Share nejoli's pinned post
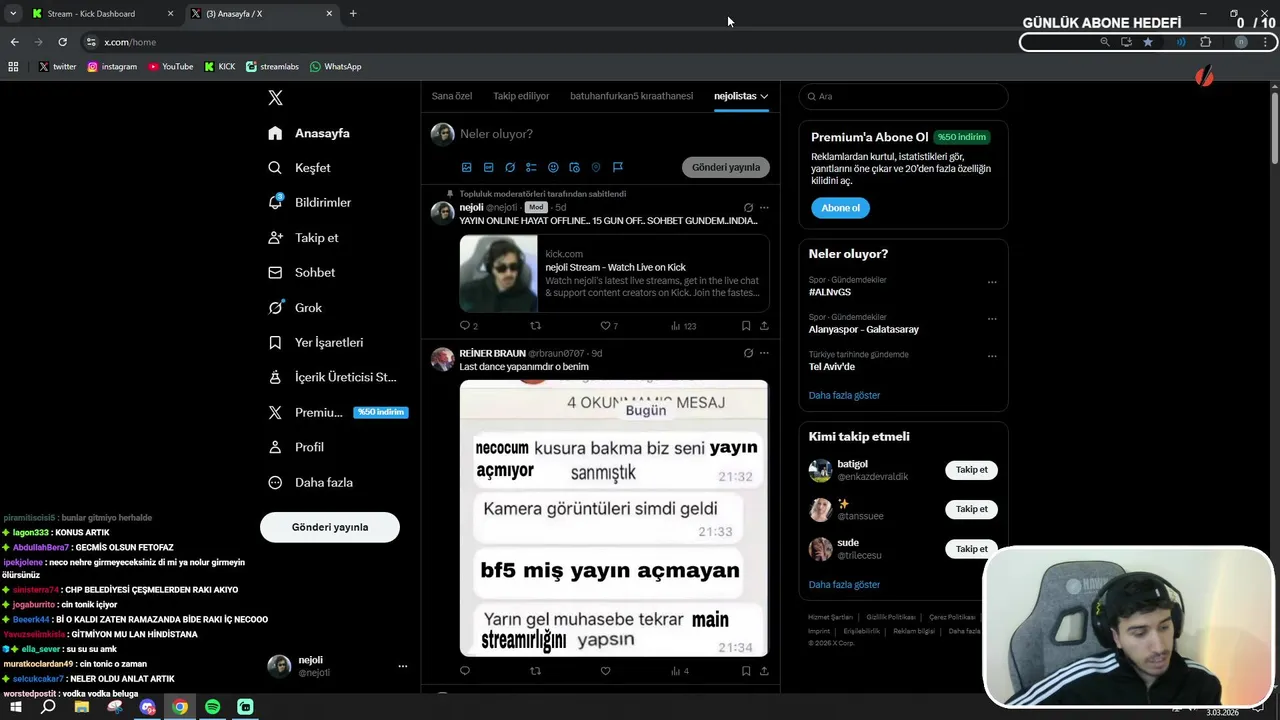 coord(764,326)
